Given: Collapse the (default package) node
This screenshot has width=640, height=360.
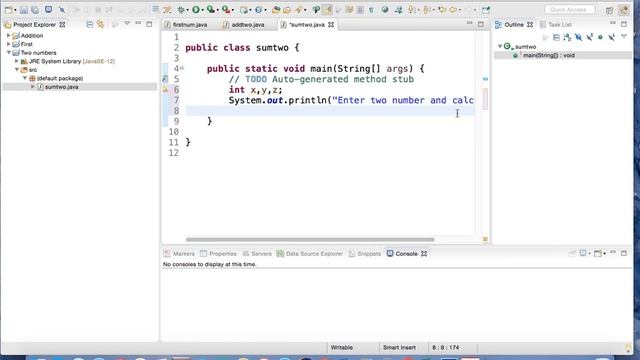Looking at the screenshot, I should tap(24, 78).
